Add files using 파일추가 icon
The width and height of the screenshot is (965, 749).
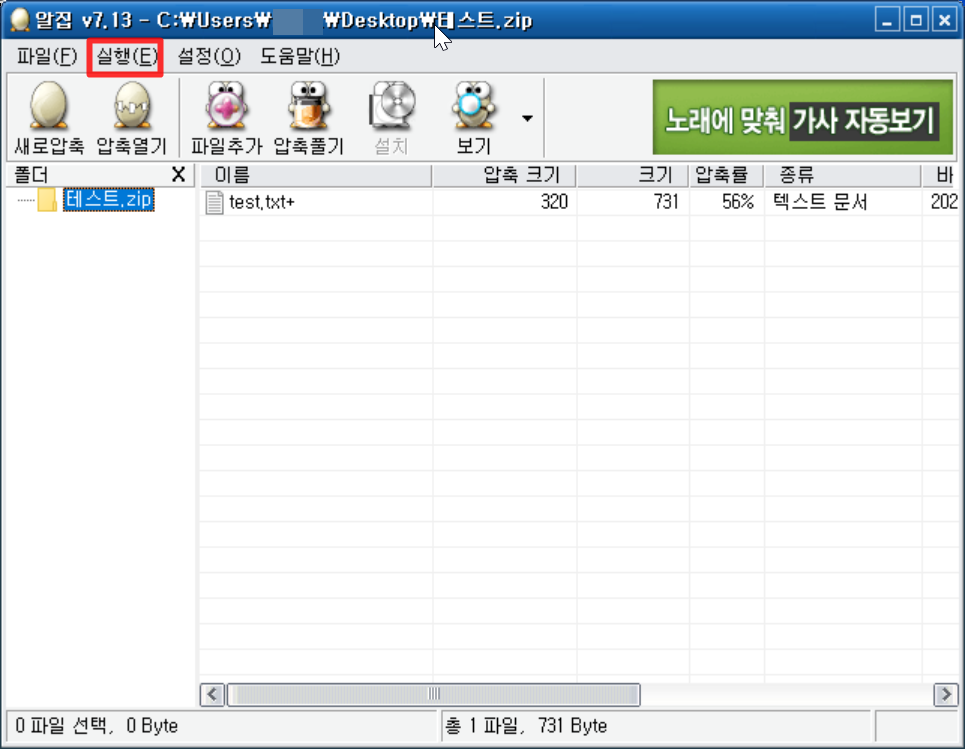(226, 106)
